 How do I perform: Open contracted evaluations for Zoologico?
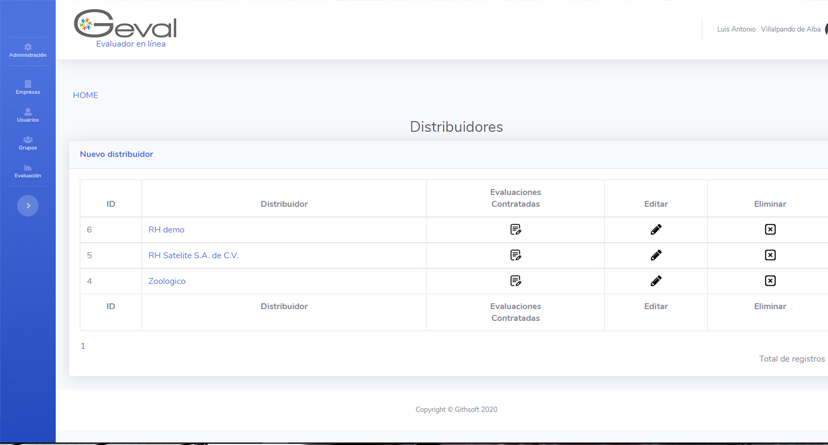515,281
